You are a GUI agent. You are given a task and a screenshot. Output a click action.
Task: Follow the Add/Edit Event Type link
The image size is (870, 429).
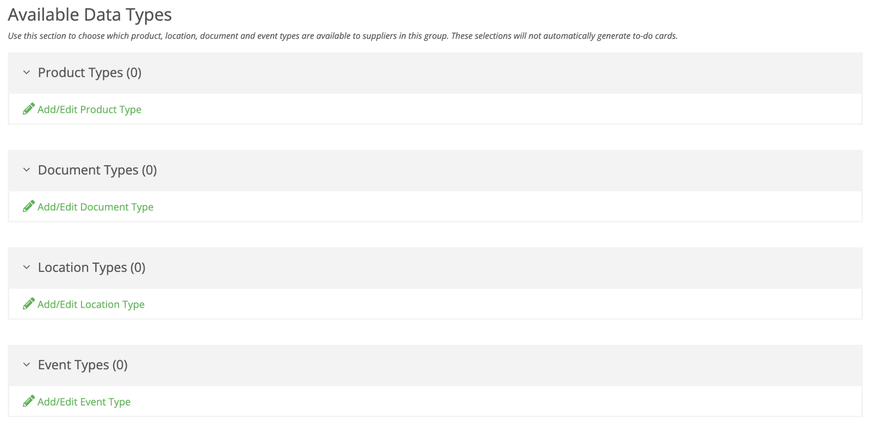84,402
